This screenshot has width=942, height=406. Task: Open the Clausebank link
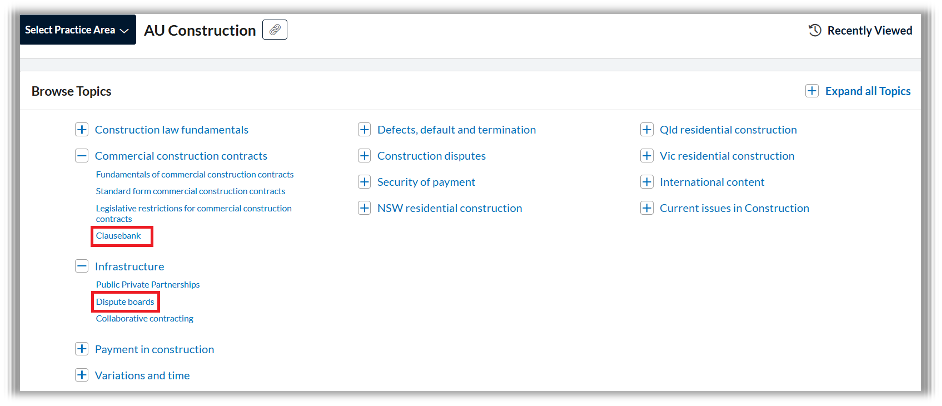coord(119,236)
